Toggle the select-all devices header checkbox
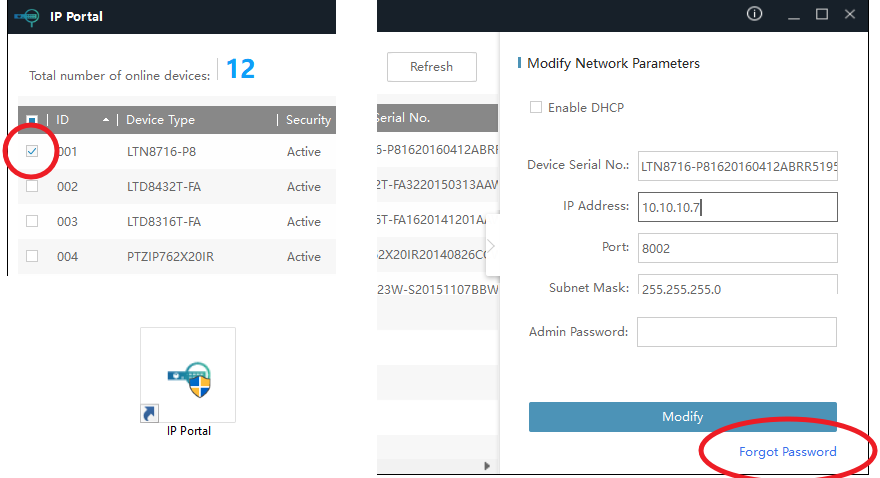Image resolution: width=880 pixels, height=478 pixels. (32, 120)
